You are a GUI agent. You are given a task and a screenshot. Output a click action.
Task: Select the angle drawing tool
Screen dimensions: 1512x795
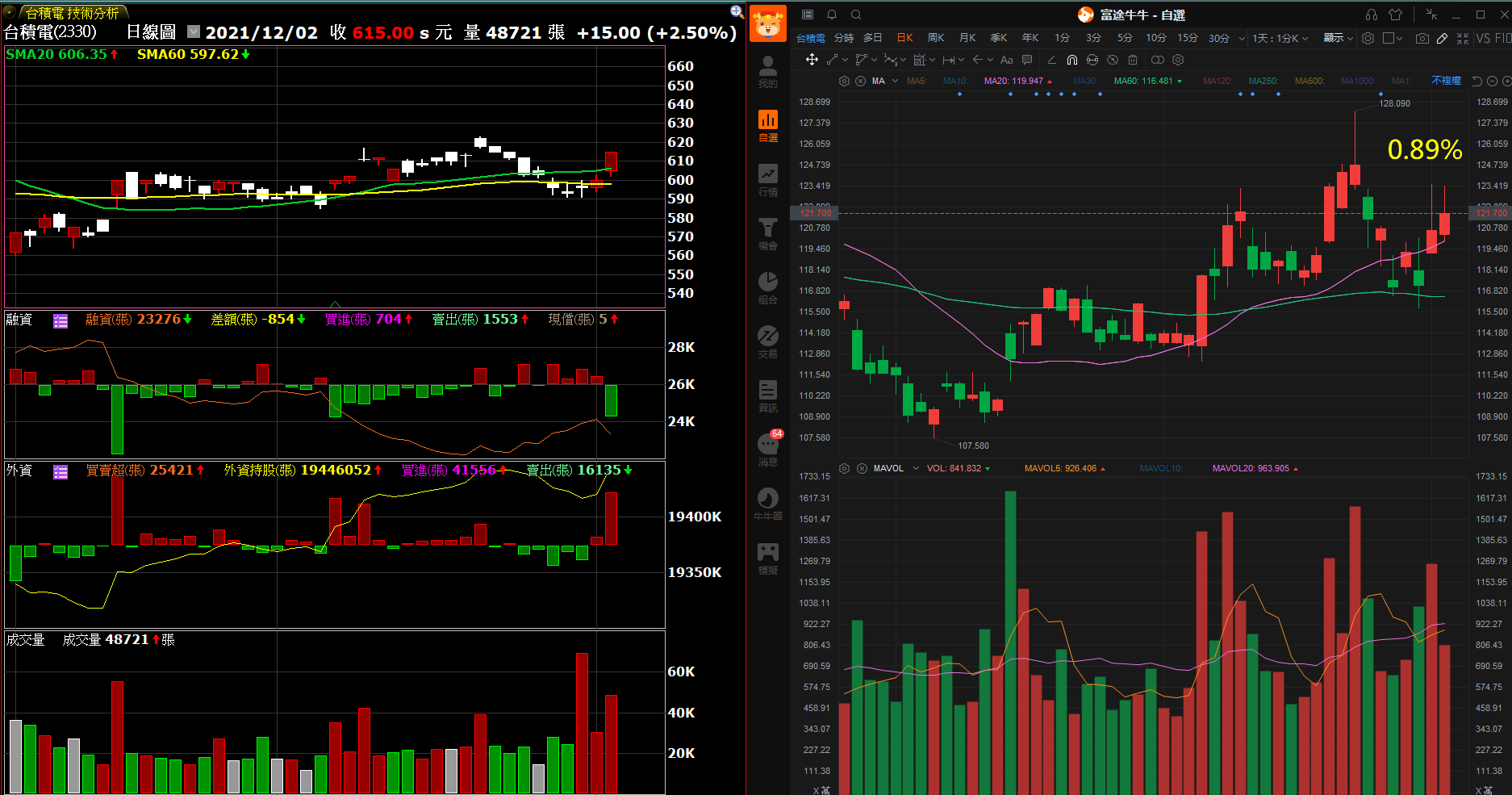tap(1051, 60)
